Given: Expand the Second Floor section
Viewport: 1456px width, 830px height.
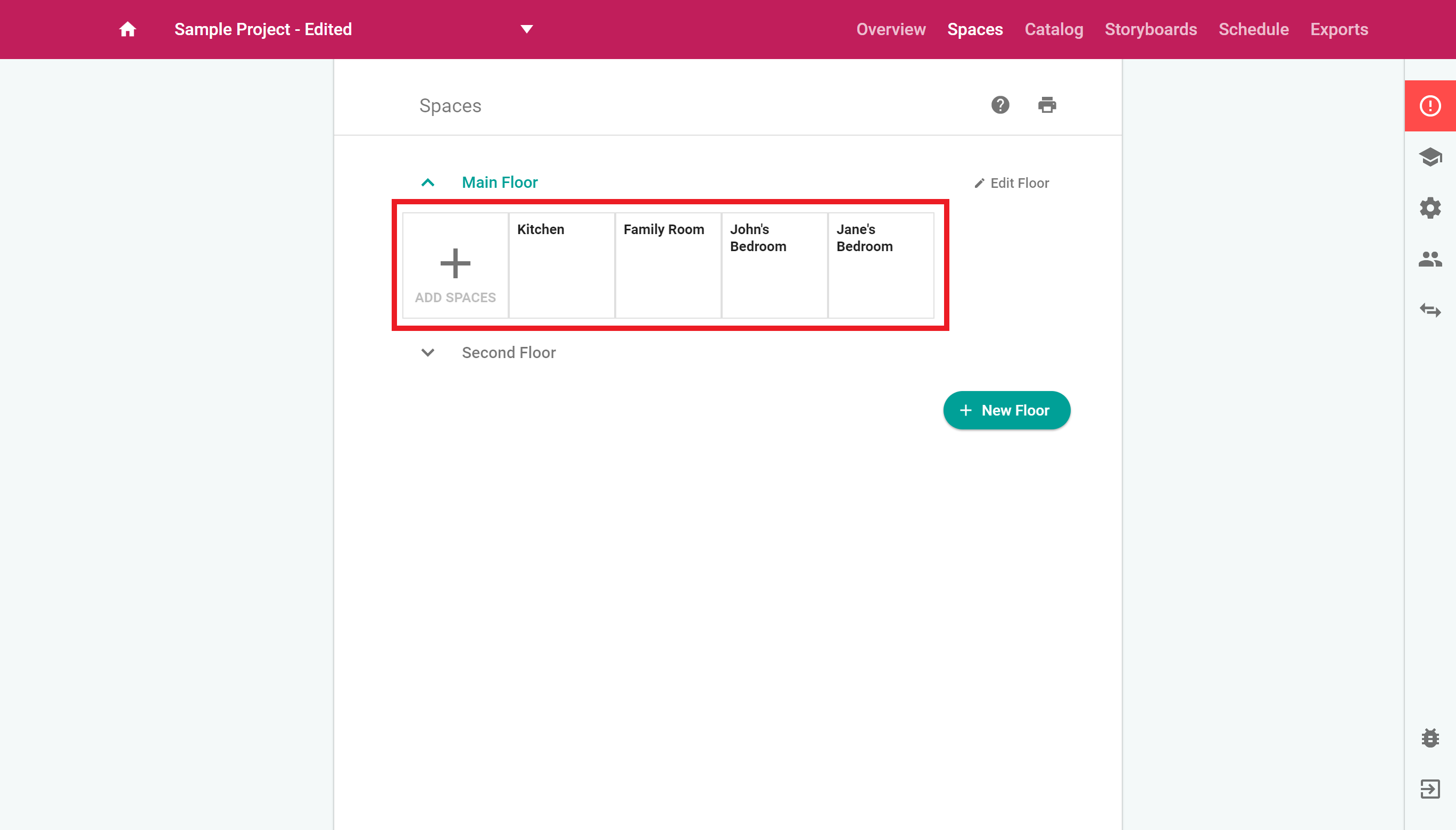Looking at the screenshot, I should [x=427, y=353].
